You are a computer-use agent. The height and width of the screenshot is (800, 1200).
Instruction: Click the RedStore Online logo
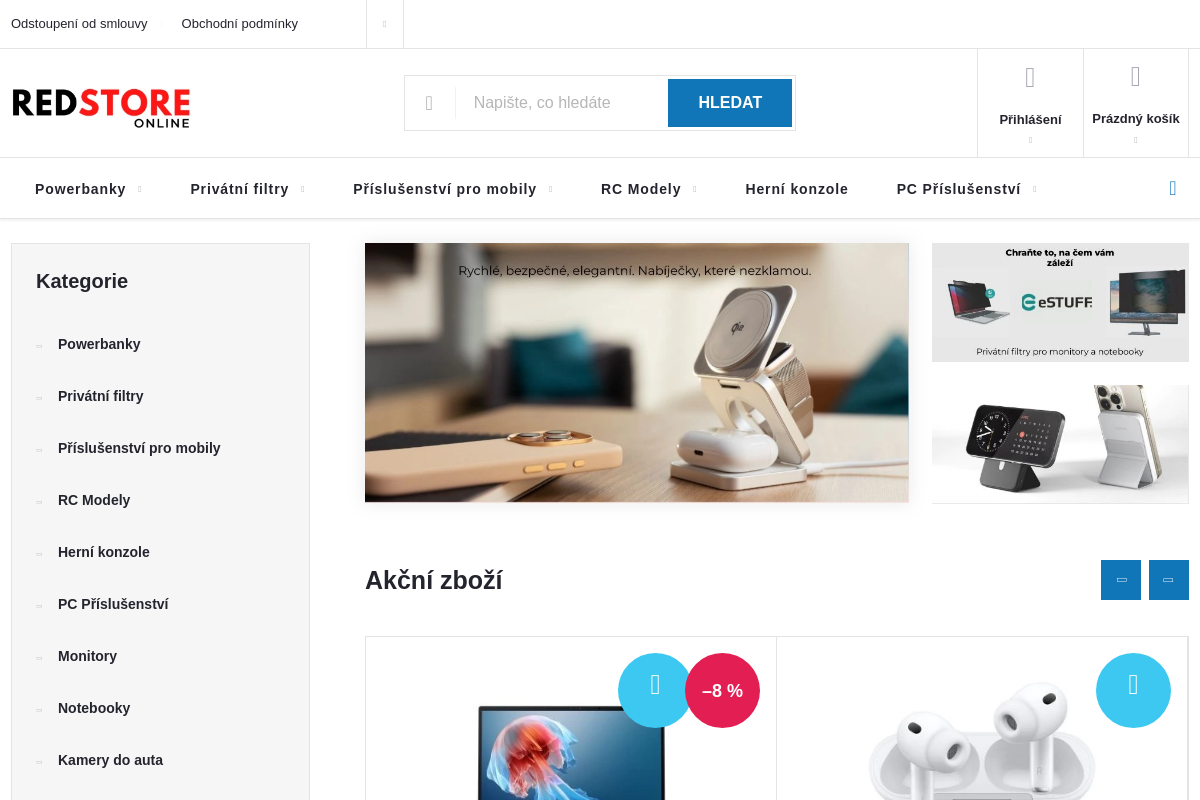point(101,108)
